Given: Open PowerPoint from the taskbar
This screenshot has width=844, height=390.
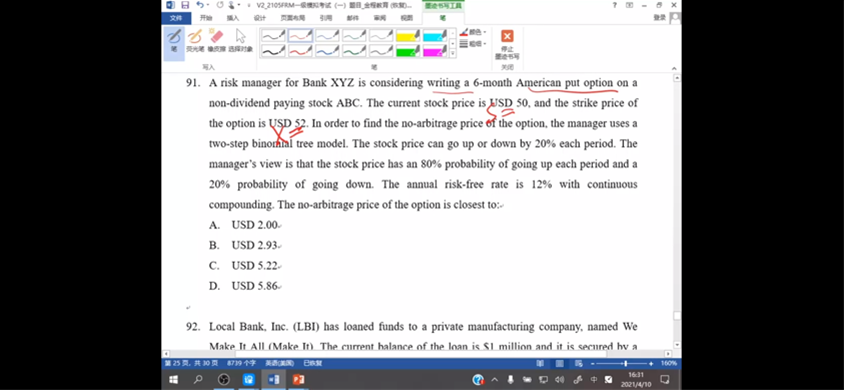Looking at the screenshot, I should tap(298, 380).
